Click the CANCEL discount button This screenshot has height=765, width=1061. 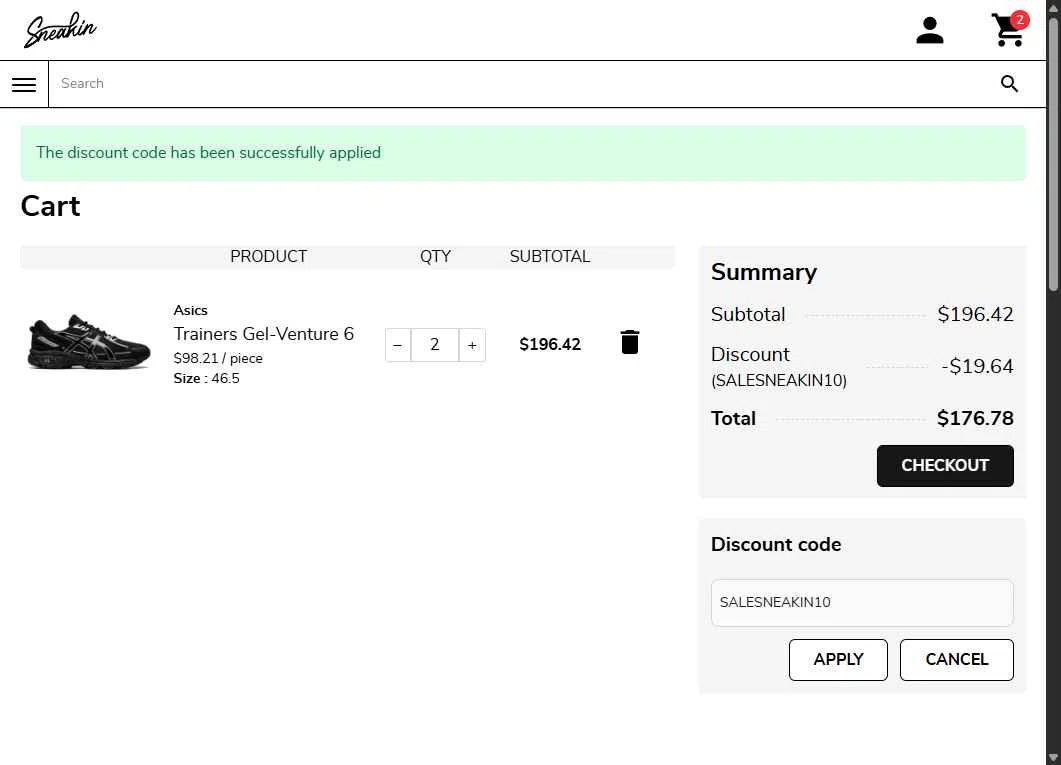[956, 659]
